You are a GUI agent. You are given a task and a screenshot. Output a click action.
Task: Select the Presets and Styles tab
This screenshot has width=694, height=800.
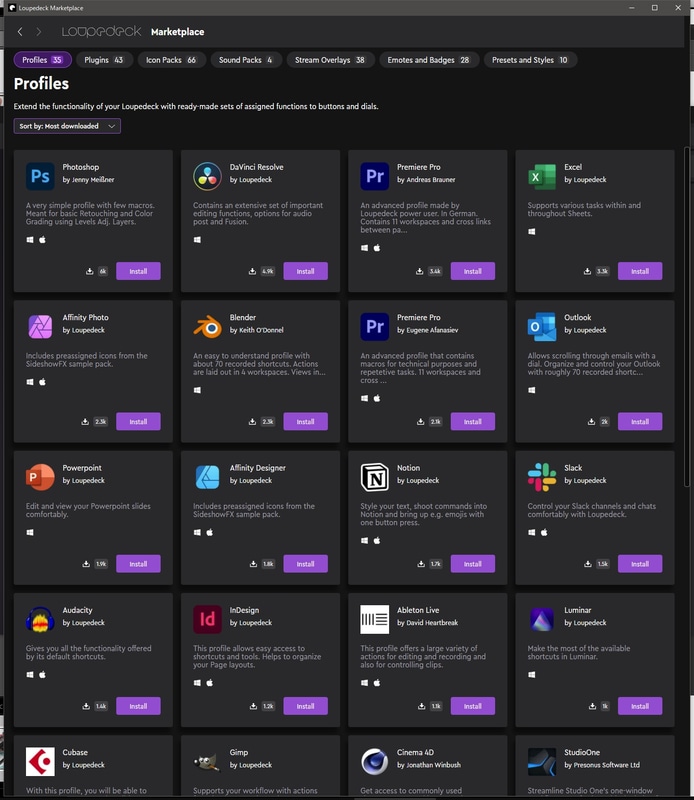coord(530,60)
